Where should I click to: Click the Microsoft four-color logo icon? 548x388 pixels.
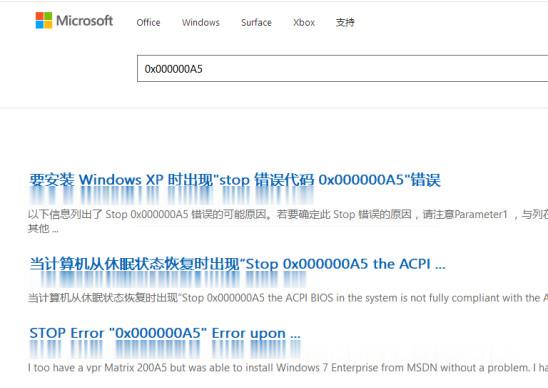(x=44, y=21)
